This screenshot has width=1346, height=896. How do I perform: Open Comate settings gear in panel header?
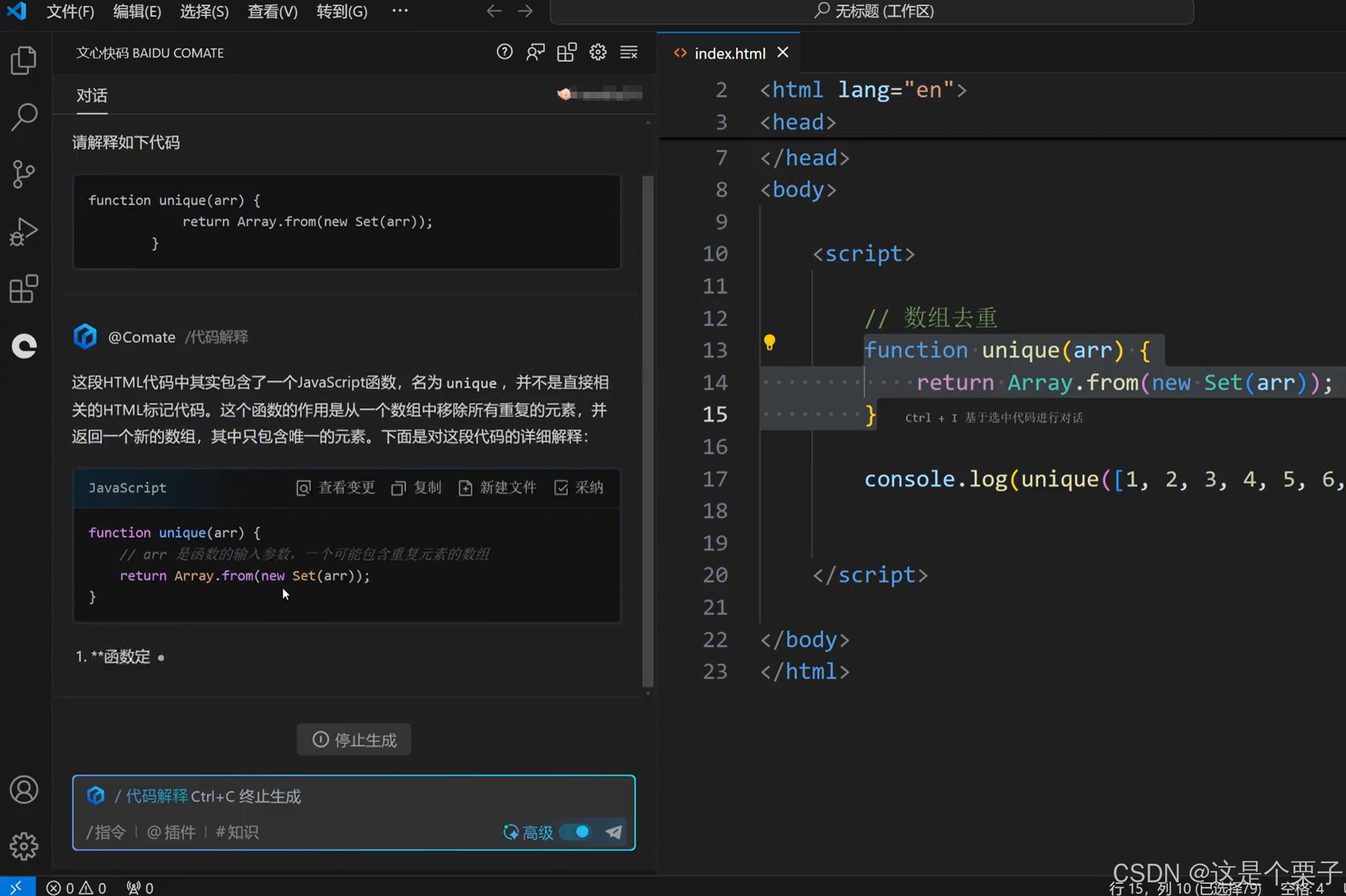click(598, 52)
